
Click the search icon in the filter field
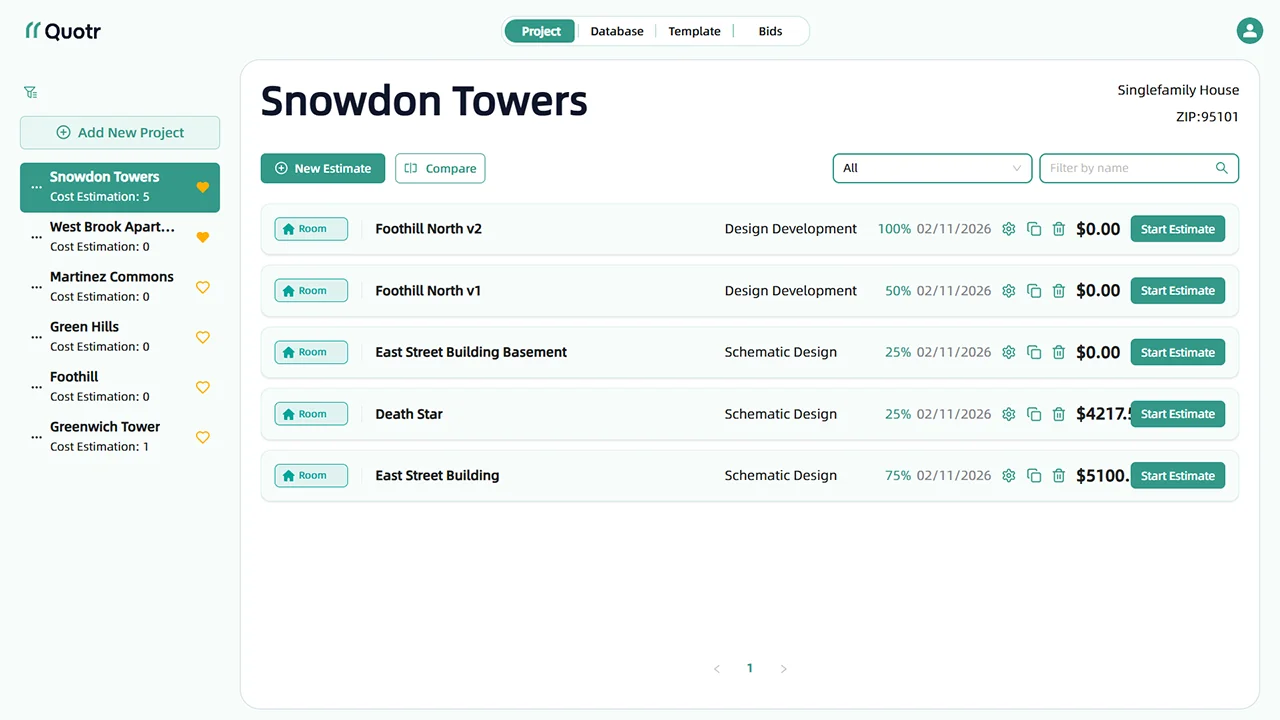pos(1221,168)
